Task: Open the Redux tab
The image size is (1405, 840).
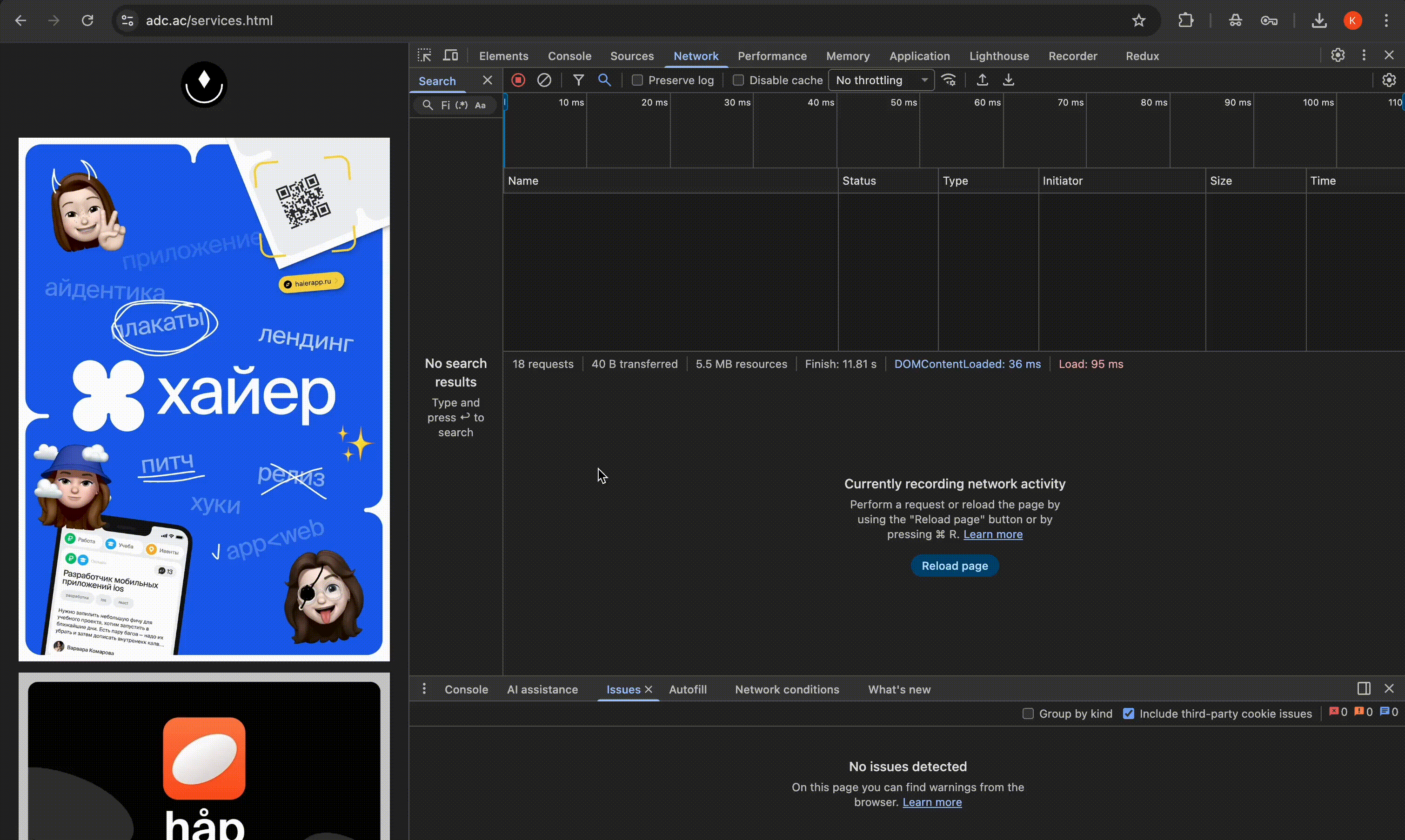Action: tap(1142, 56)
